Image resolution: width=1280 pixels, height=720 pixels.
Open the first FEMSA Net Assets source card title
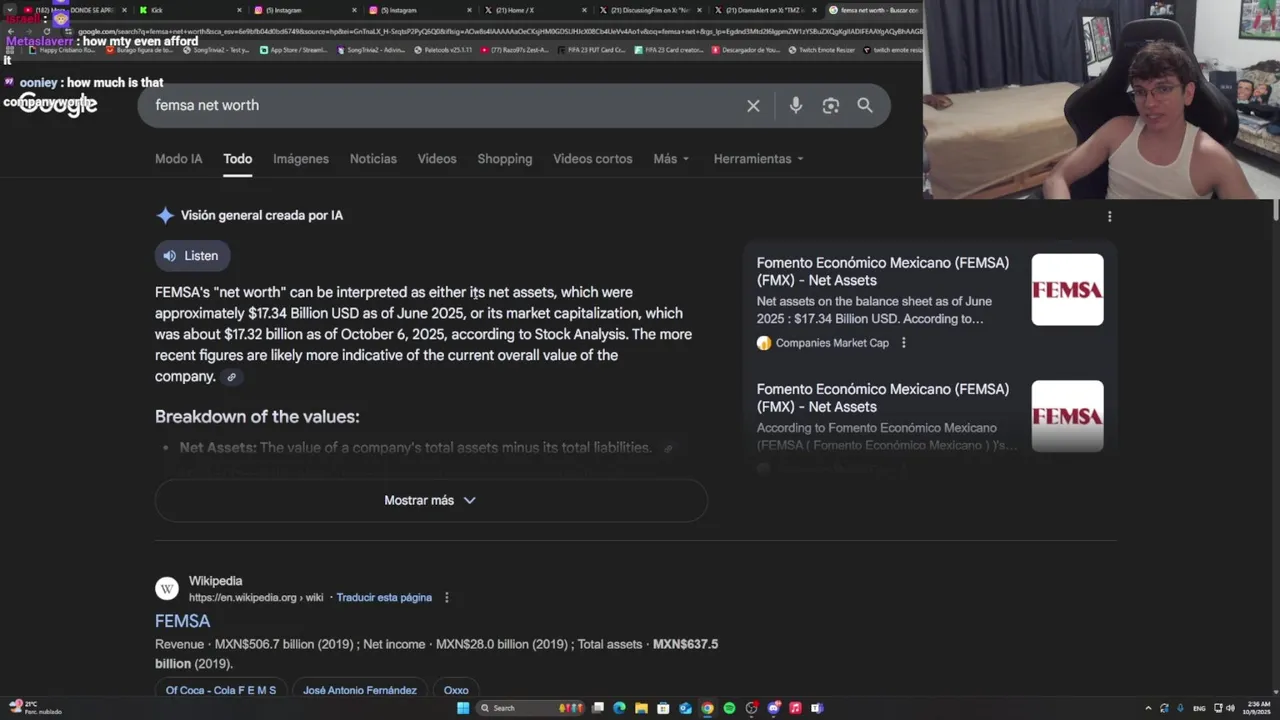(883, 271)
